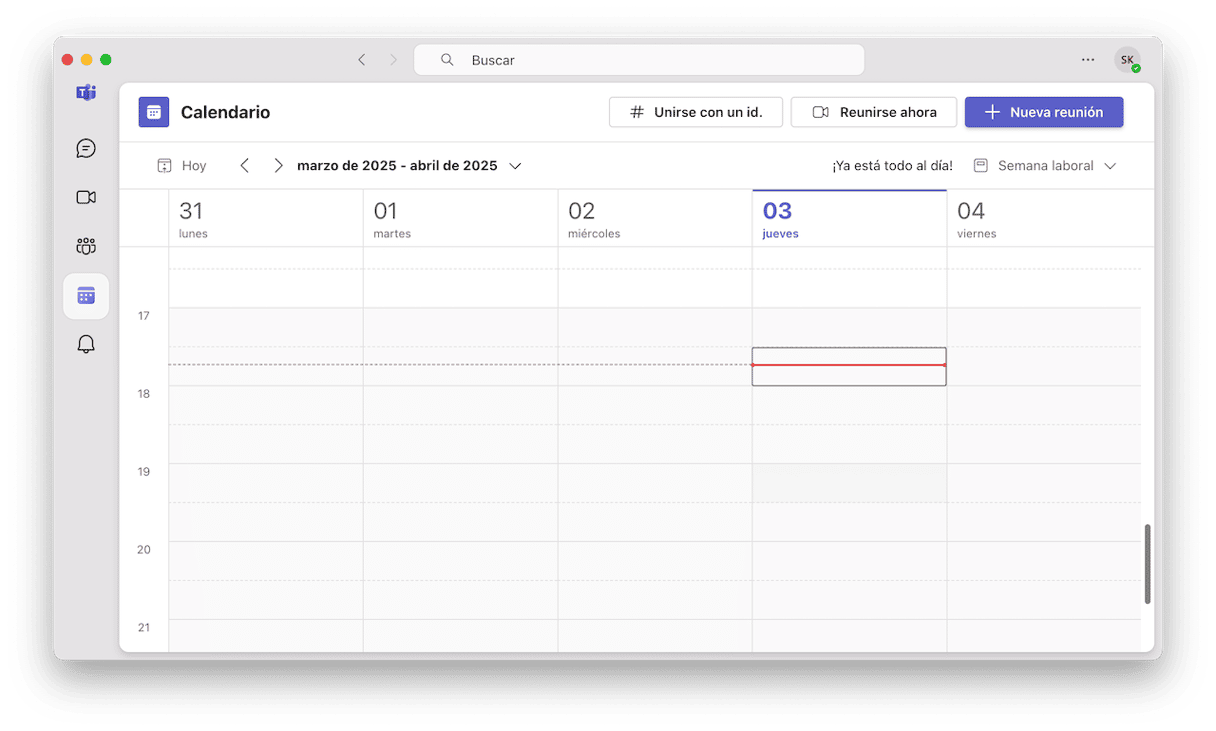The height and width of the screenshot is (731, 1216).
Task: Open the Semana laboral view dropdown
Action: click(1045, 166)
